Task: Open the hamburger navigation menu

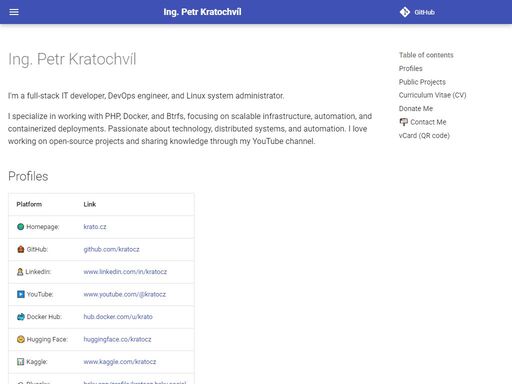Action: [14, 12]
